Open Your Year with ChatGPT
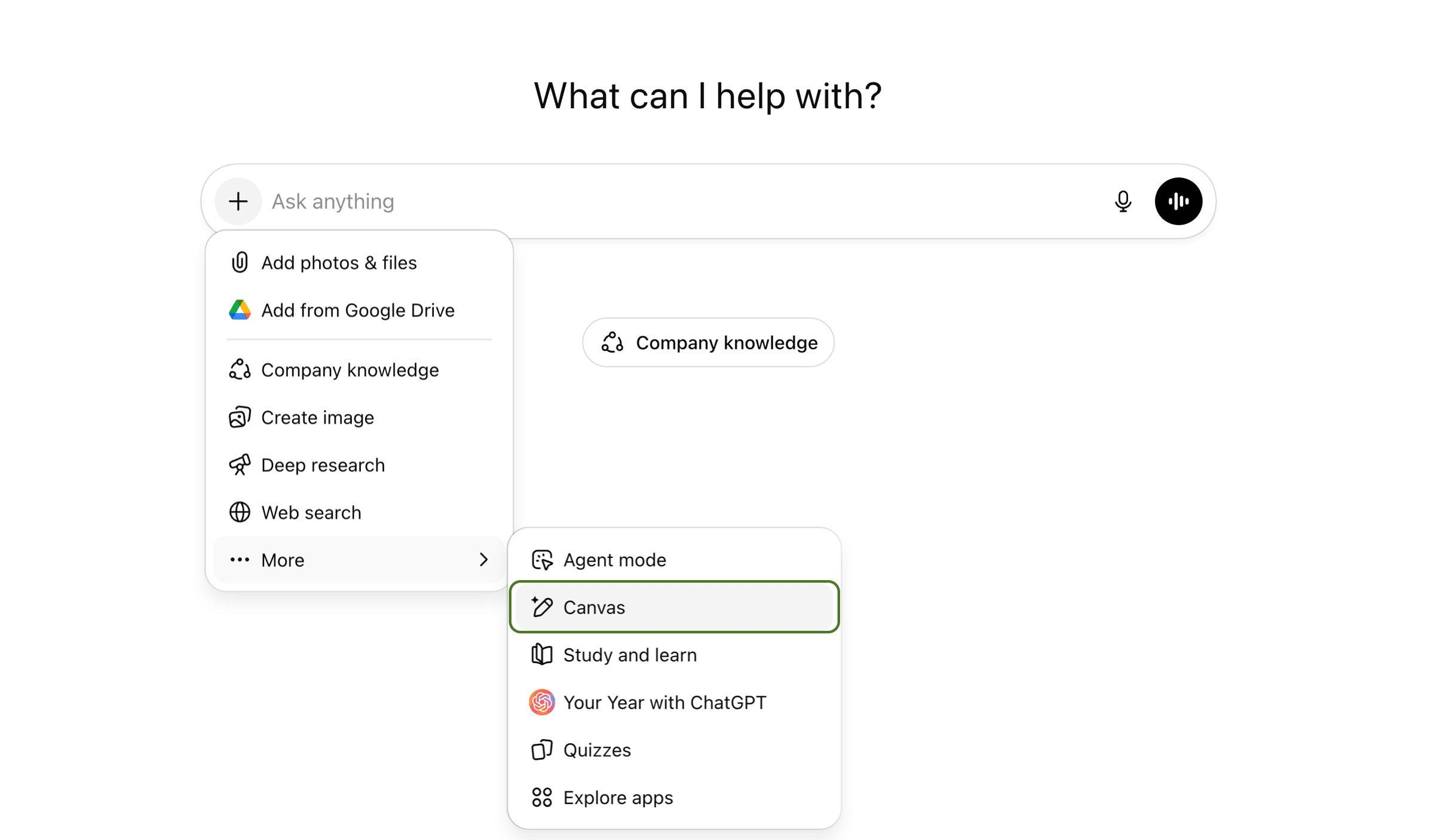1434x840 pixels. pos(664,703)
